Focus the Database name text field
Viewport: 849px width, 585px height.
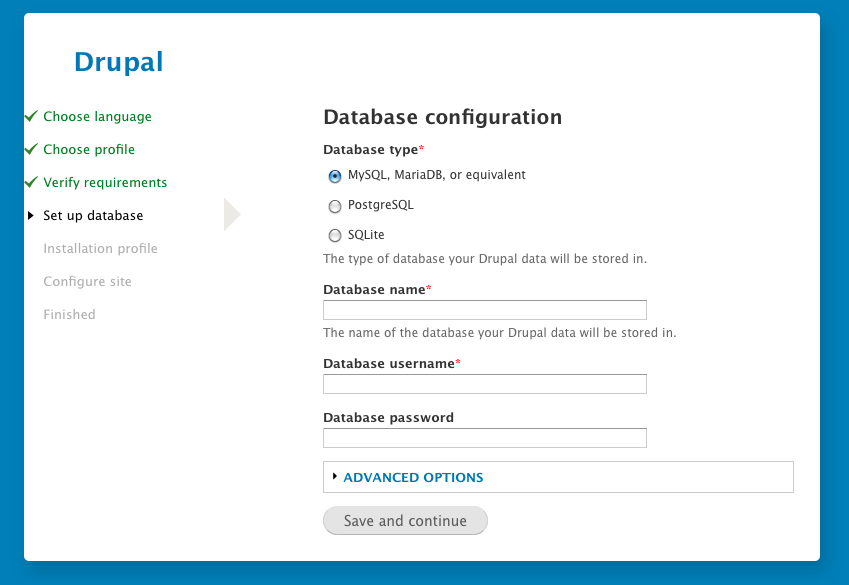485,310
